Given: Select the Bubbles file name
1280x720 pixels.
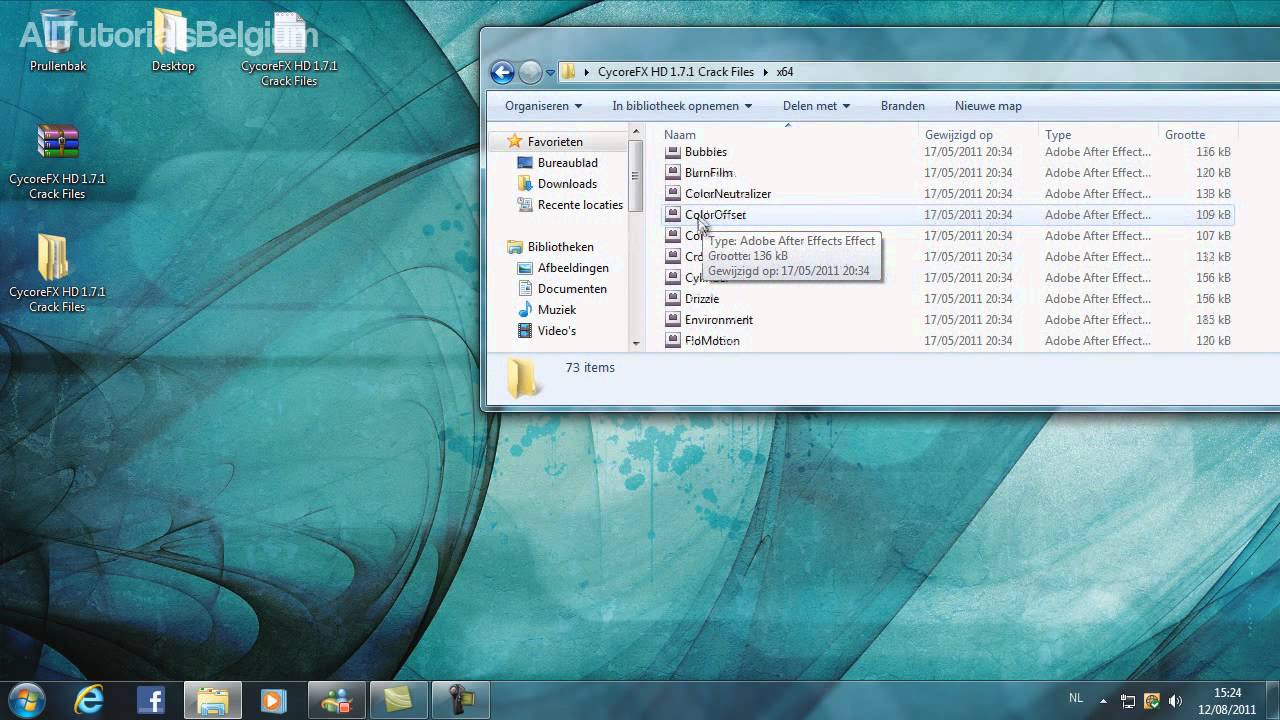Looking at the screenshot, I should tap(706, 152).
